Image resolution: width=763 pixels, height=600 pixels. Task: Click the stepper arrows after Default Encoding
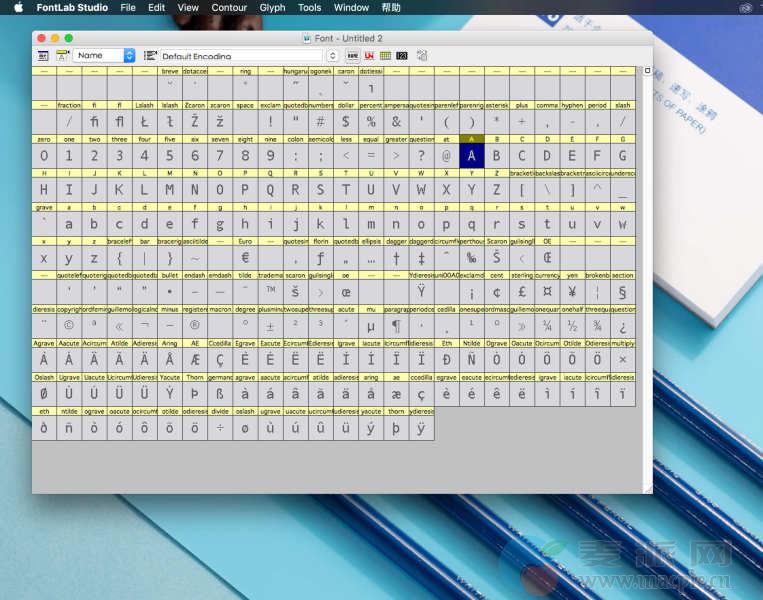click(330, 56)
